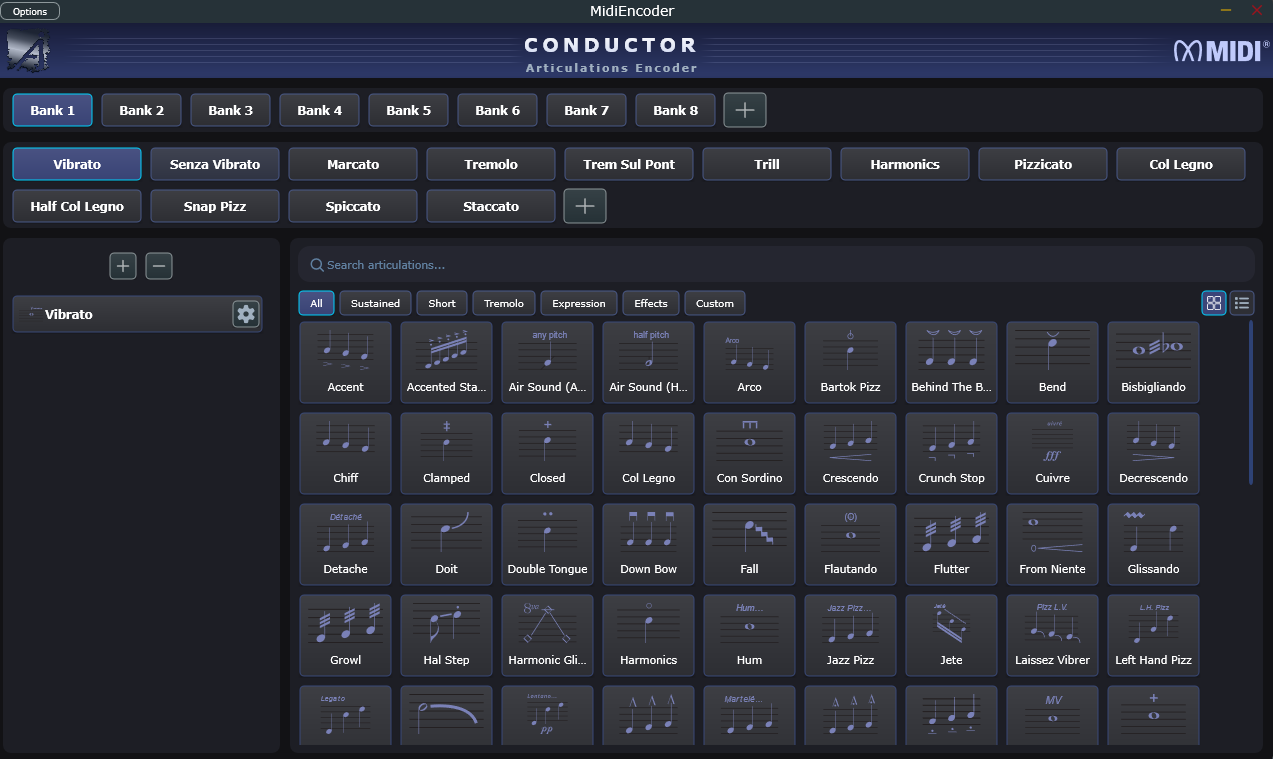
Task: Choose the Glissando tile
Action: 1153,544
